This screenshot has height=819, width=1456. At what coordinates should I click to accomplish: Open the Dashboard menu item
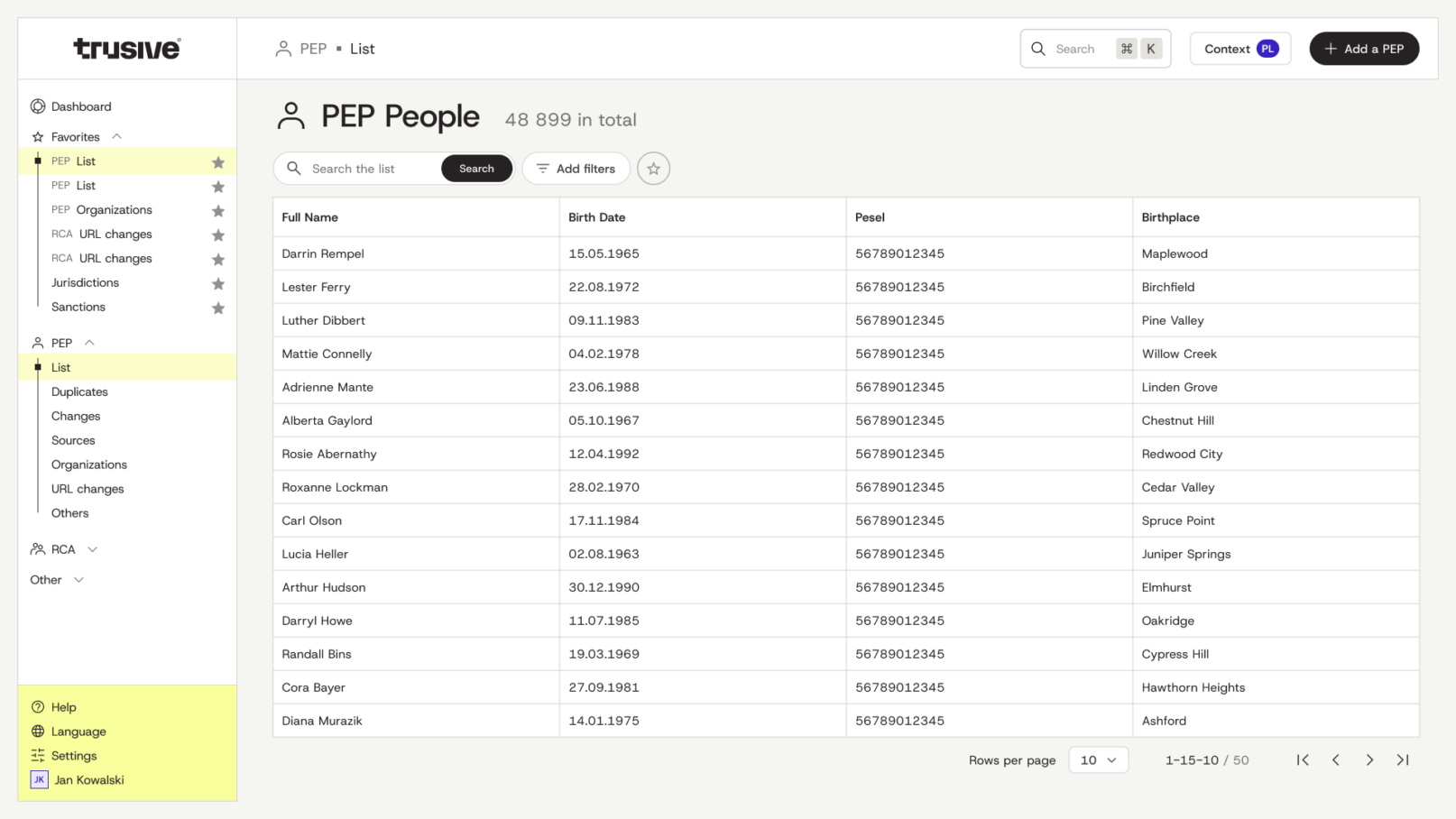[x=81, y=106]
